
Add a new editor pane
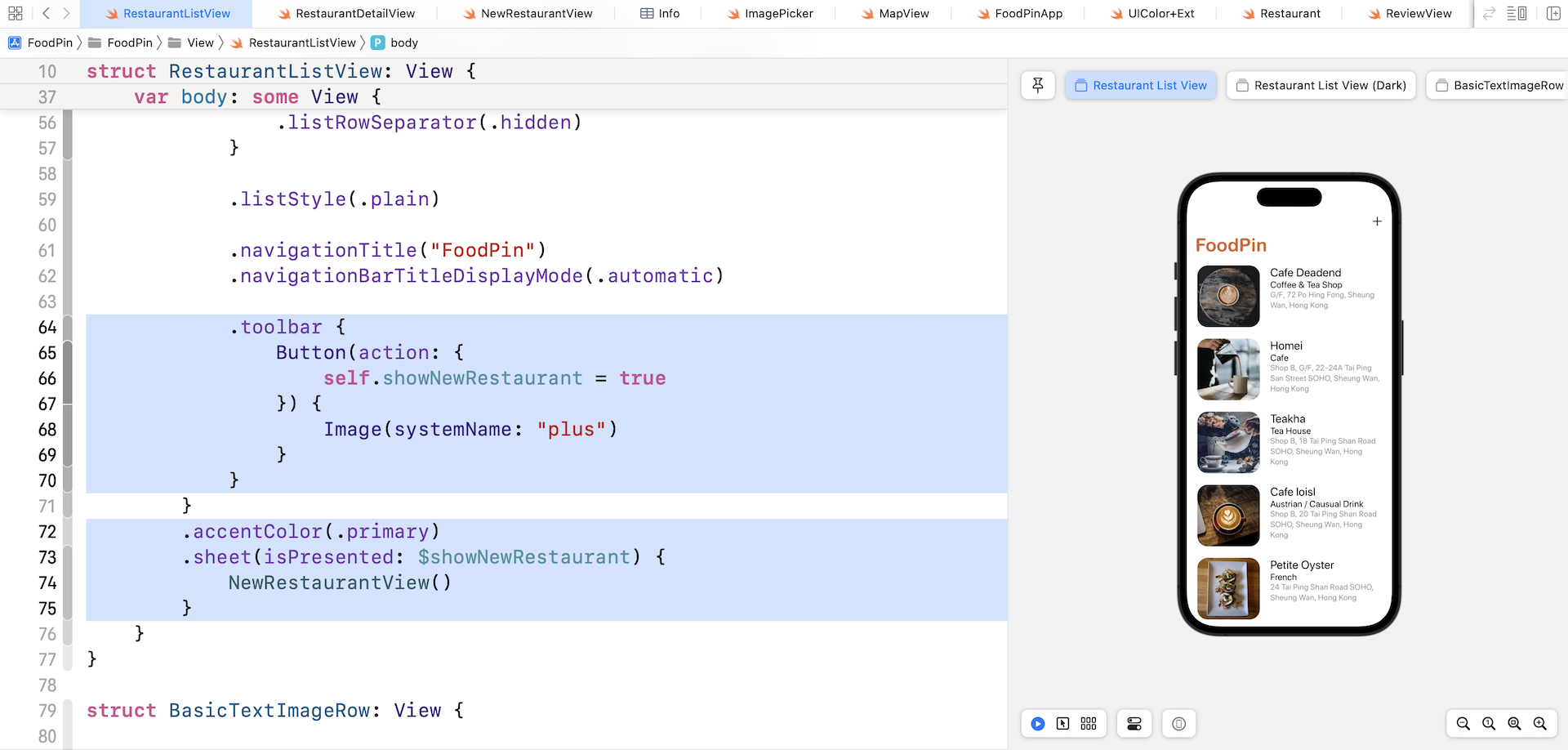[x=1553, y=13]
